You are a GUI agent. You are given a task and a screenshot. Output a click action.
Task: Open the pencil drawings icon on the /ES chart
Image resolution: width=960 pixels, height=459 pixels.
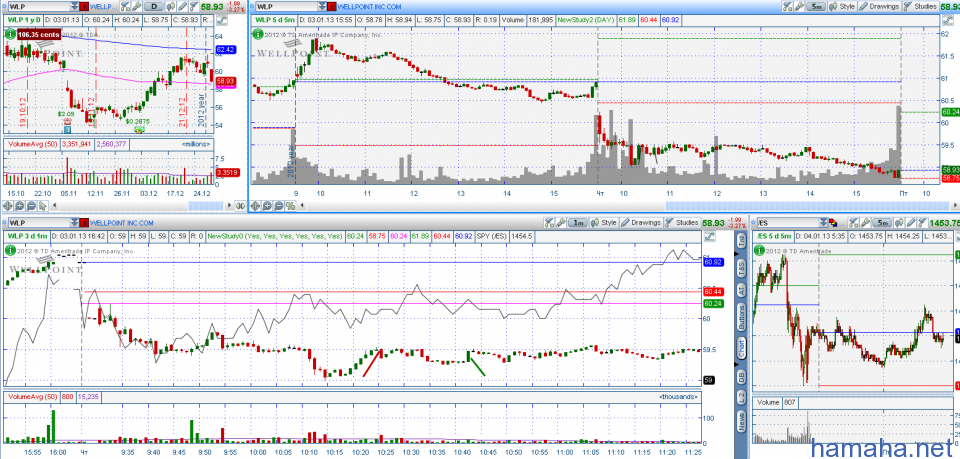[911, 223]
